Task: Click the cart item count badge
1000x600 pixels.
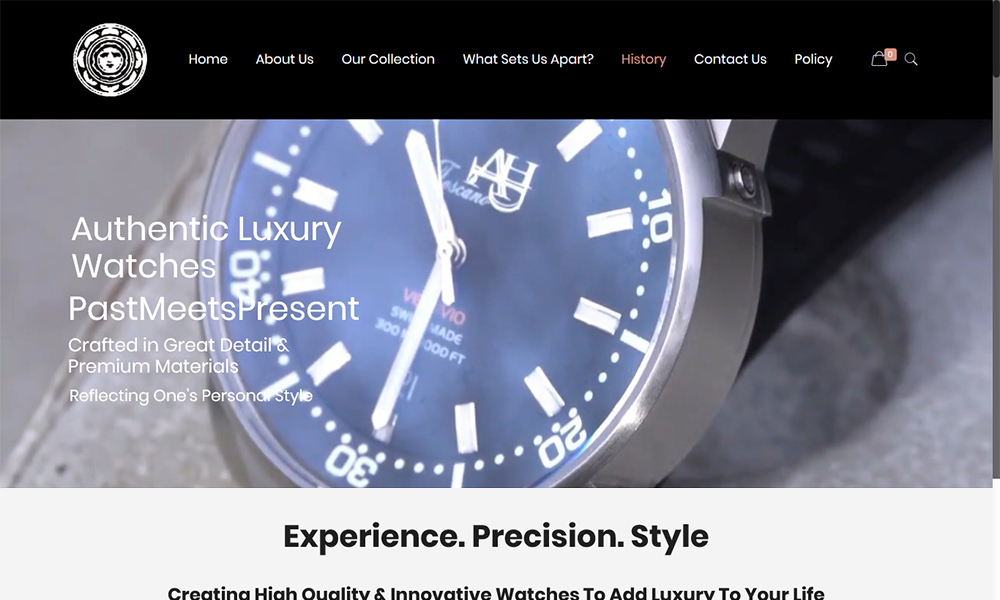Action: tap(890, 54)
